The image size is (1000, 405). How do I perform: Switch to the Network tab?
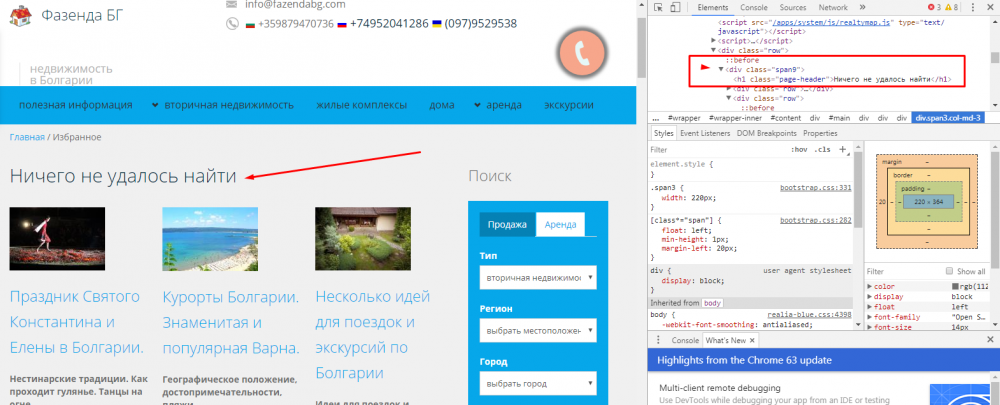[833, 8]
